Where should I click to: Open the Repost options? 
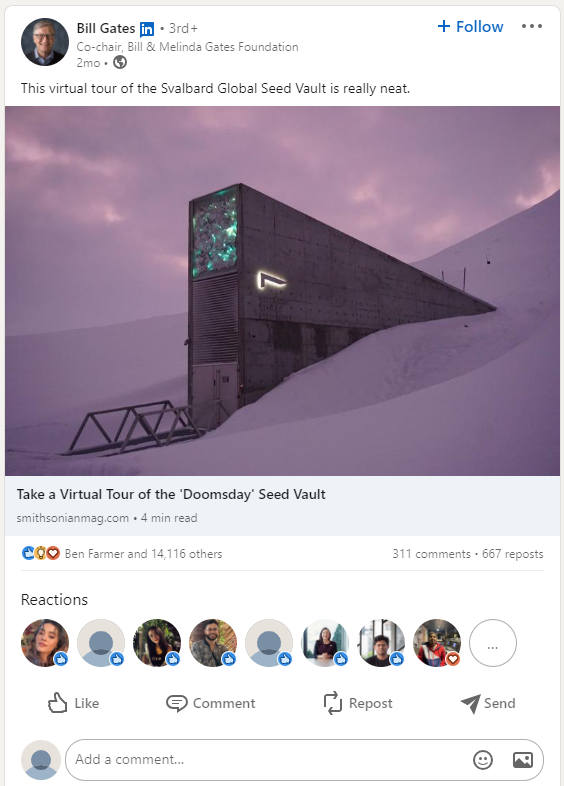(x=358, y=703)
